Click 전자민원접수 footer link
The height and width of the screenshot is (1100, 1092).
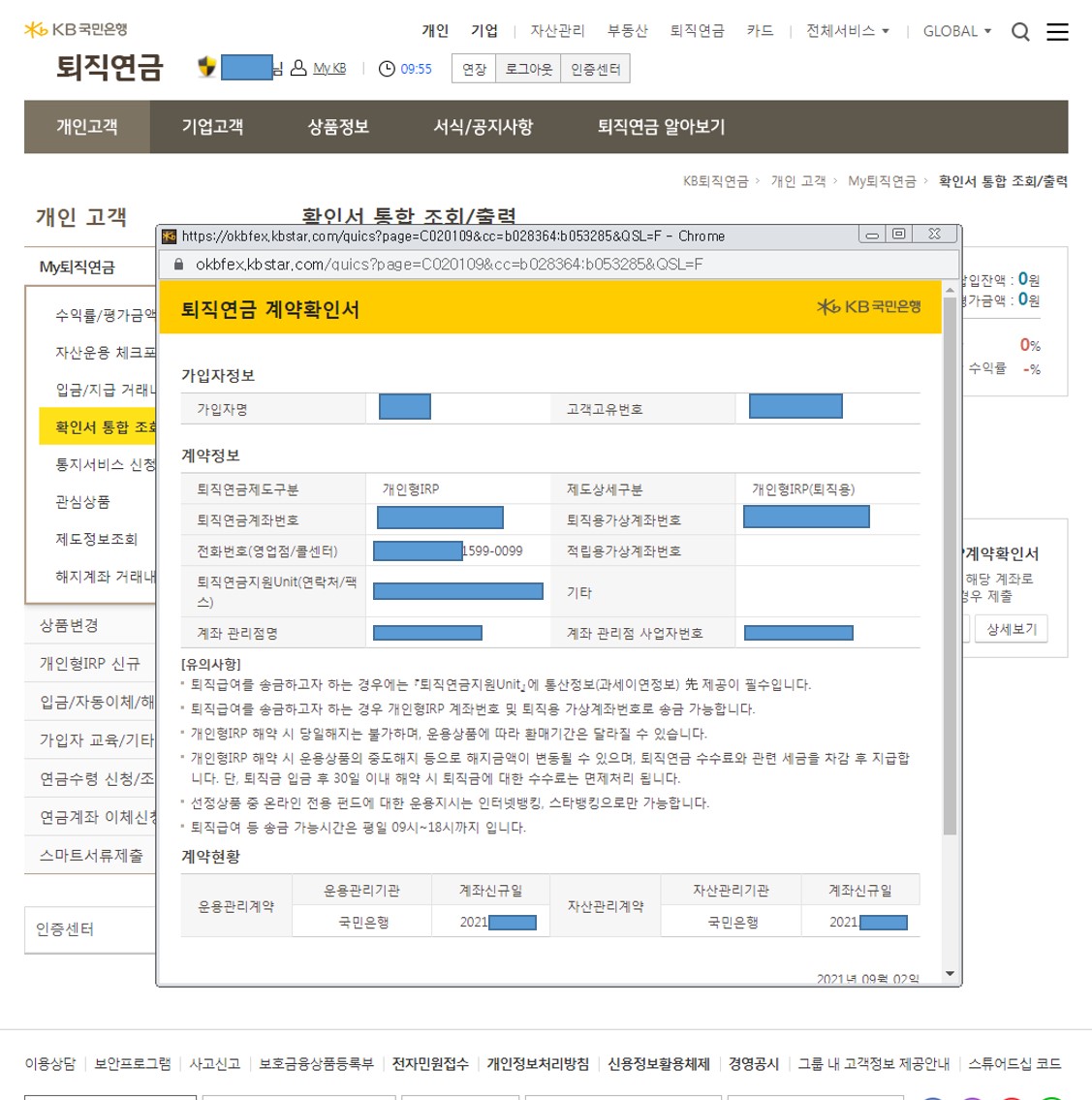(430, 1063)
